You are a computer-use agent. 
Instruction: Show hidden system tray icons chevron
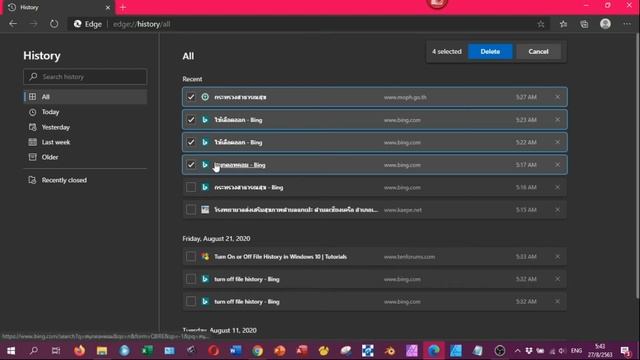coord(518,351)
